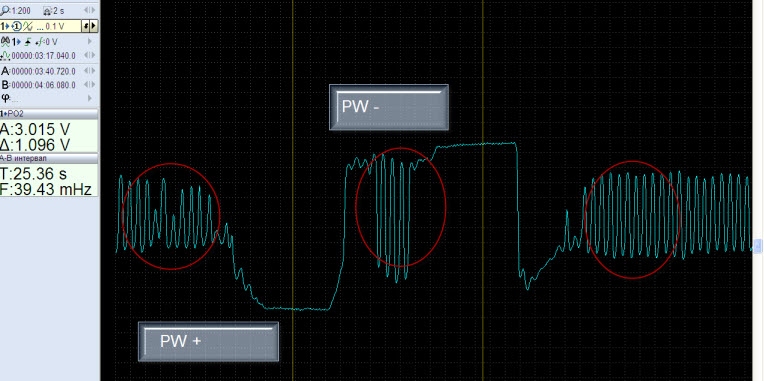The width and height of the screenshot is (764, 381).
Task: Select the A-B интервал header
Action: 49,158
